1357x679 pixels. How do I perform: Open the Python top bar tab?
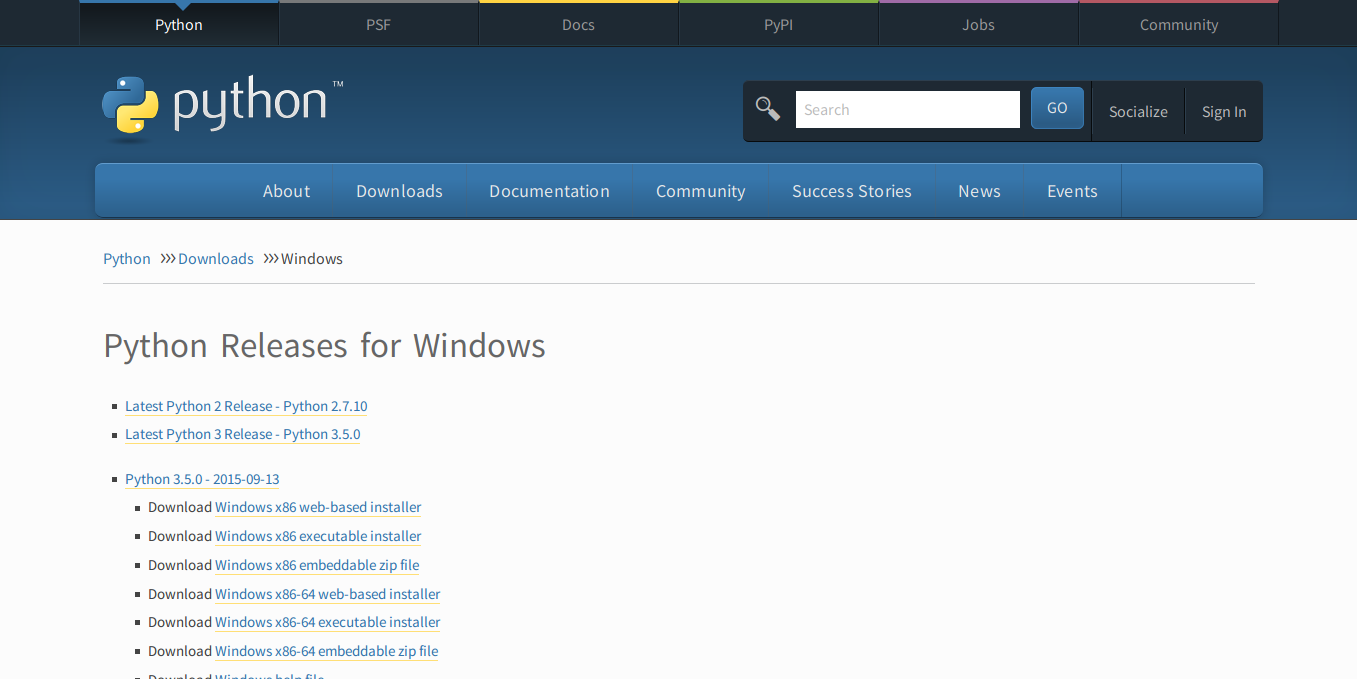(179, 25)
